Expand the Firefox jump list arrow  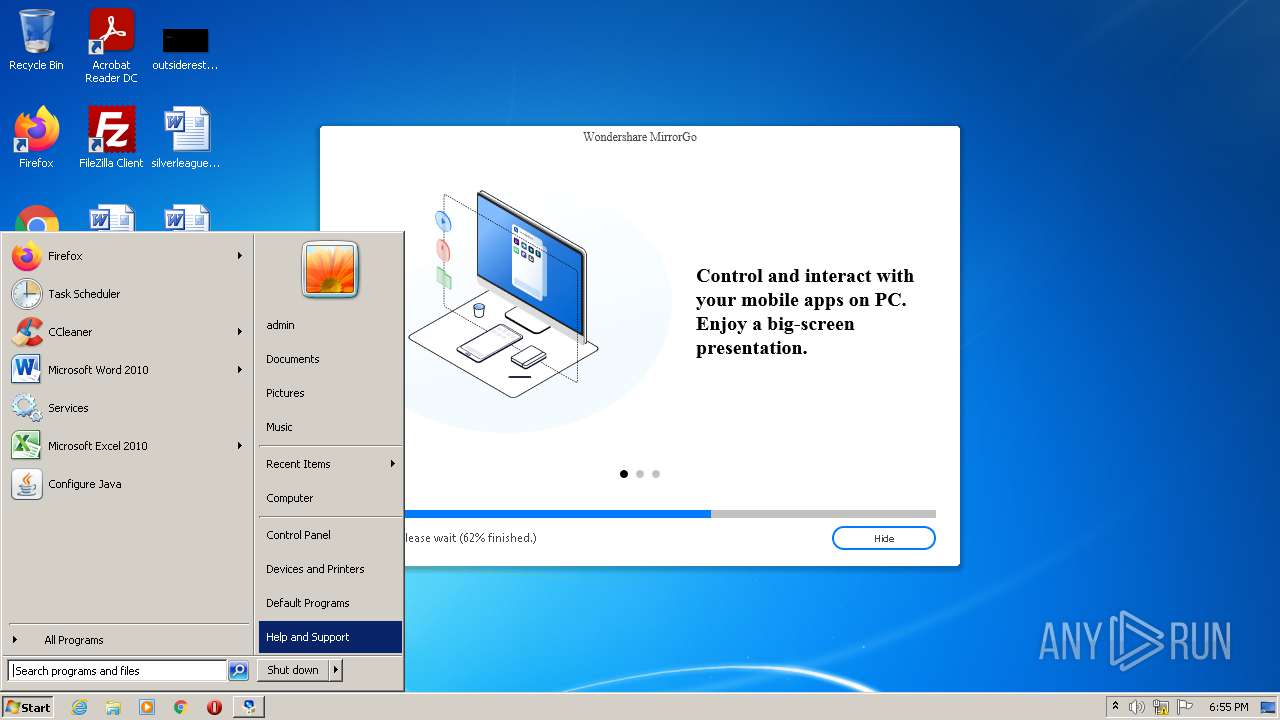point(240,256)
